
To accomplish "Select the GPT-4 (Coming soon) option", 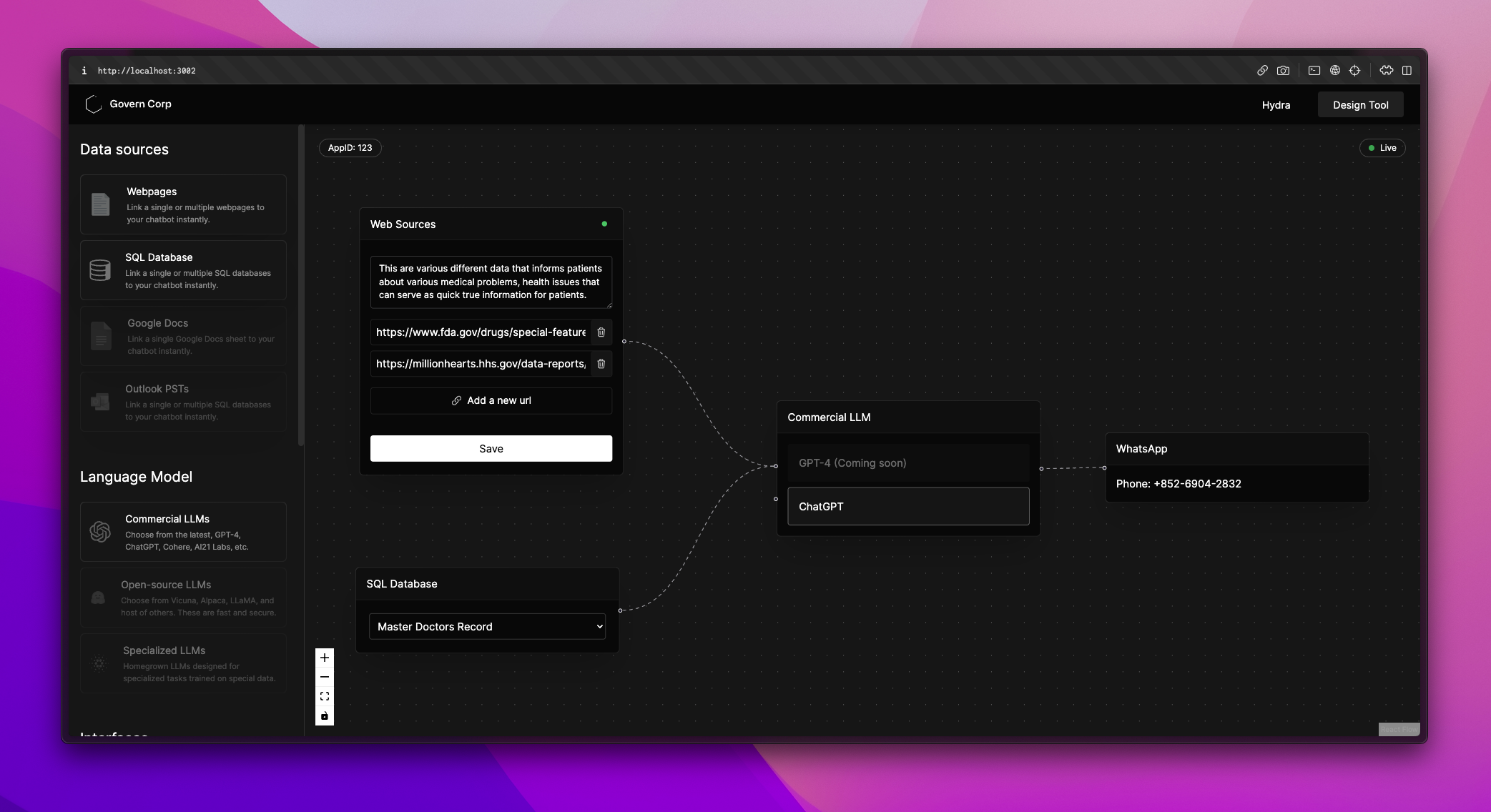I will coord(908,463).
